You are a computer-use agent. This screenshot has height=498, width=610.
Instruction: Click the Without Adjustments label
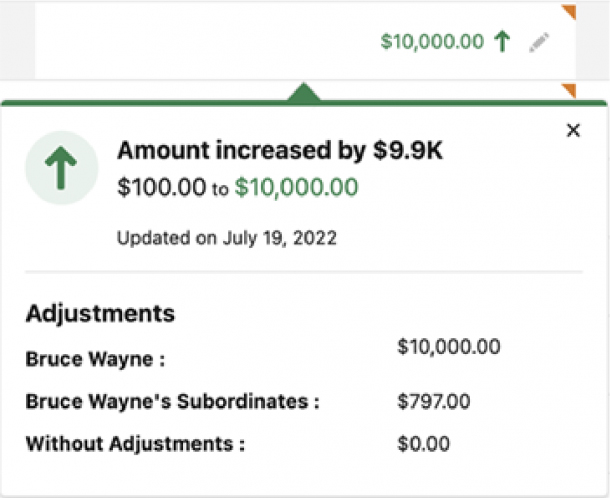click(135, 444)
